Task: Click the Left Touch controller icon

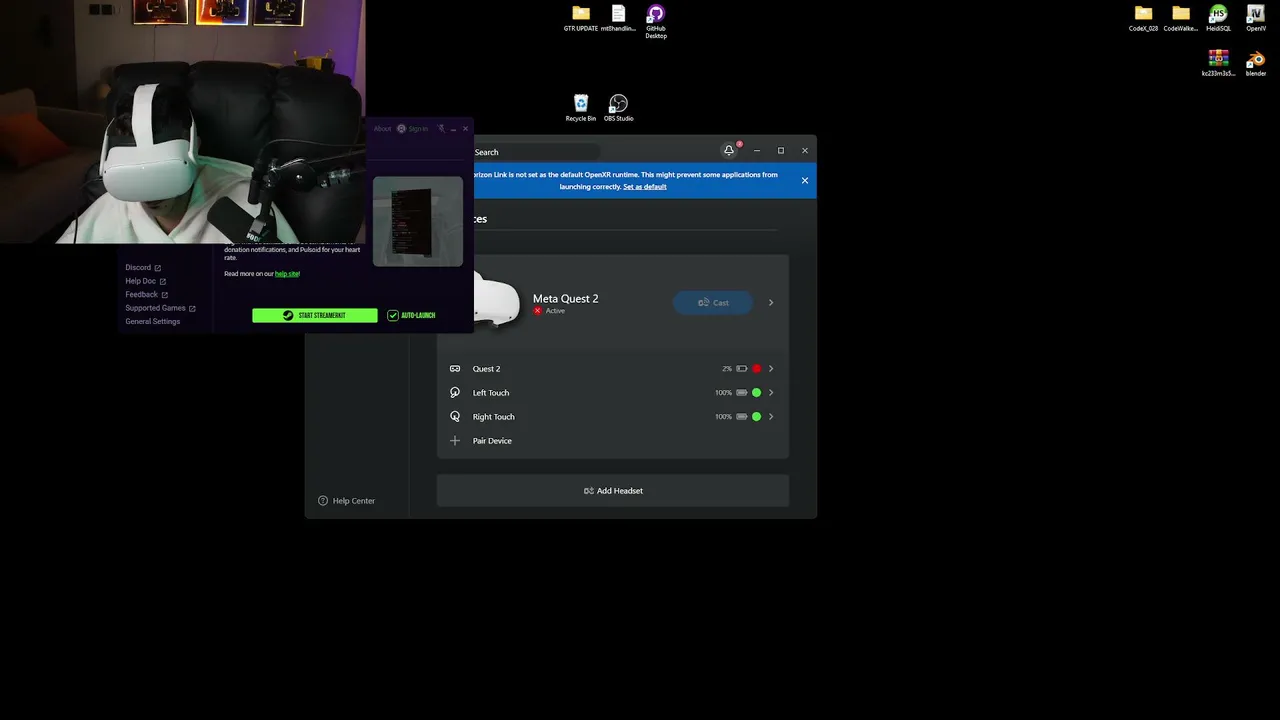Action: tap(455, 393)
